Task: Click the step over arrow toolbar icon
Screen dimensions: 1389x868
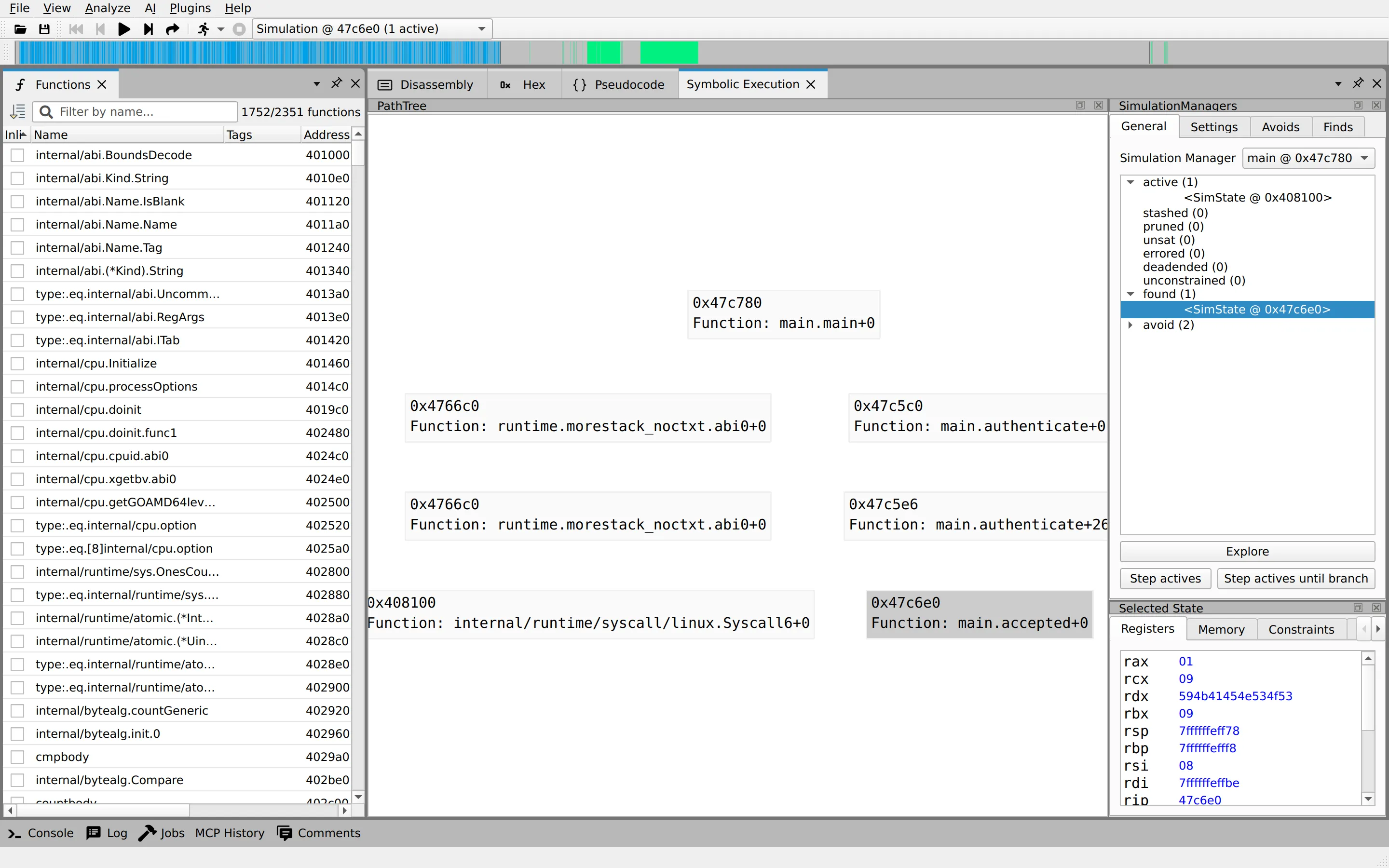Action: point(172,29)
